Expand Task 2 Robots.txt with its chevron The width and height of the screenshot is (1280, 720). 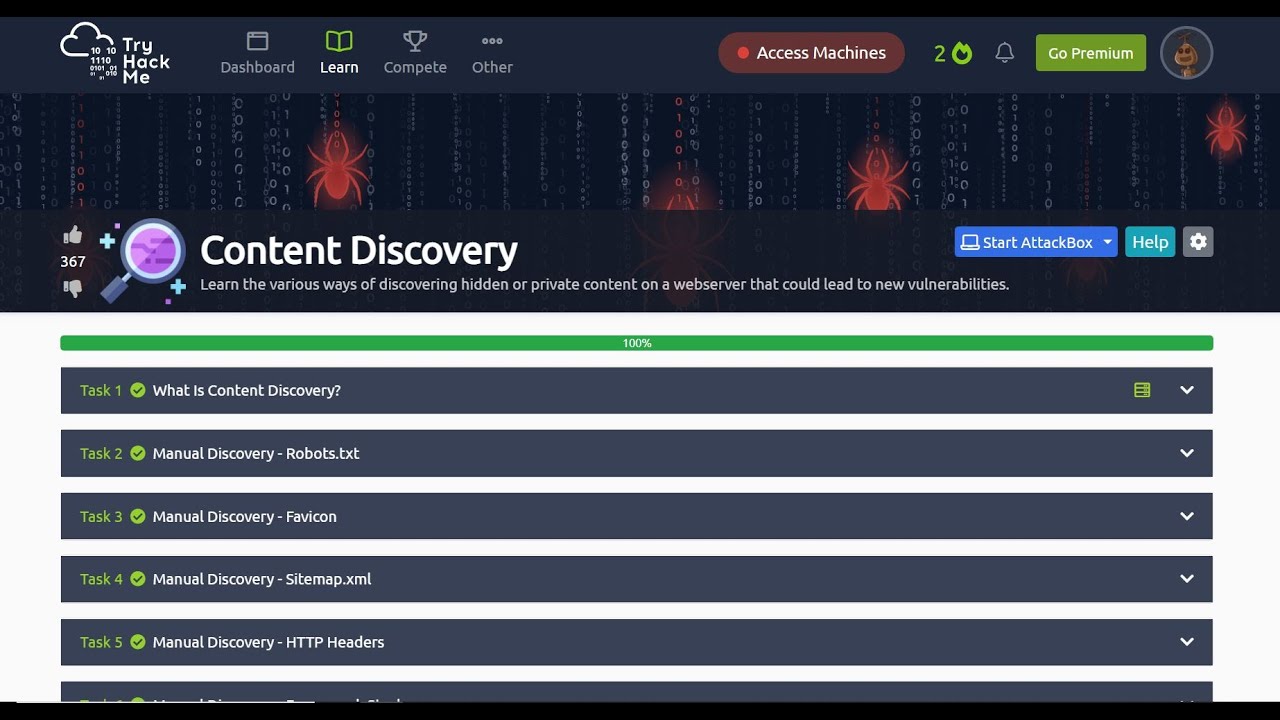(1187, 453)
